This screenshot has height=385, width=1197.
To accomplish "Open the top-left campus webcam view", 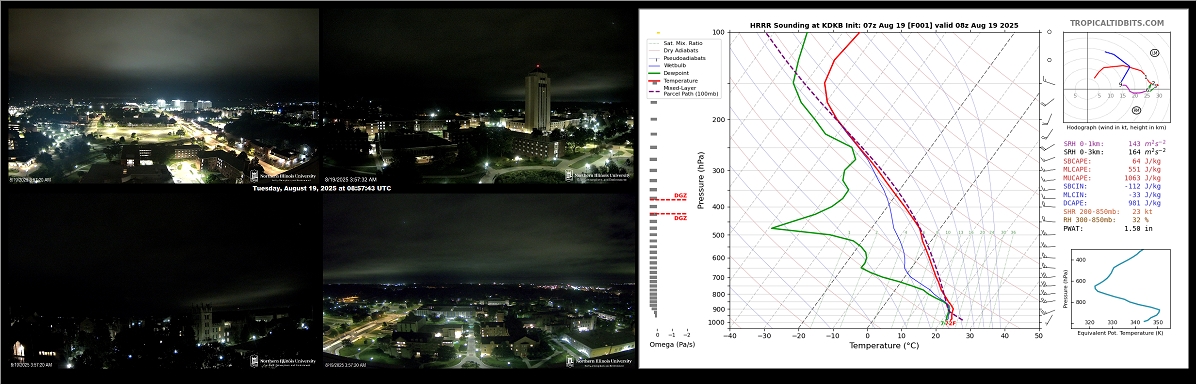I will 163,95.
